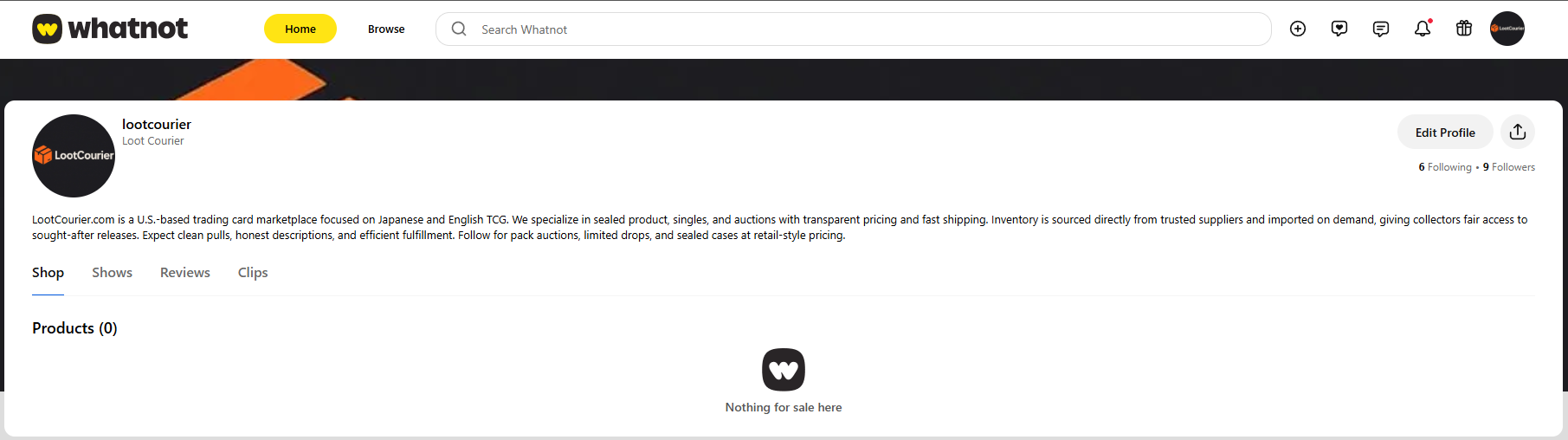
Task: Click the plus circle create icon
Action: point(1298,29)
